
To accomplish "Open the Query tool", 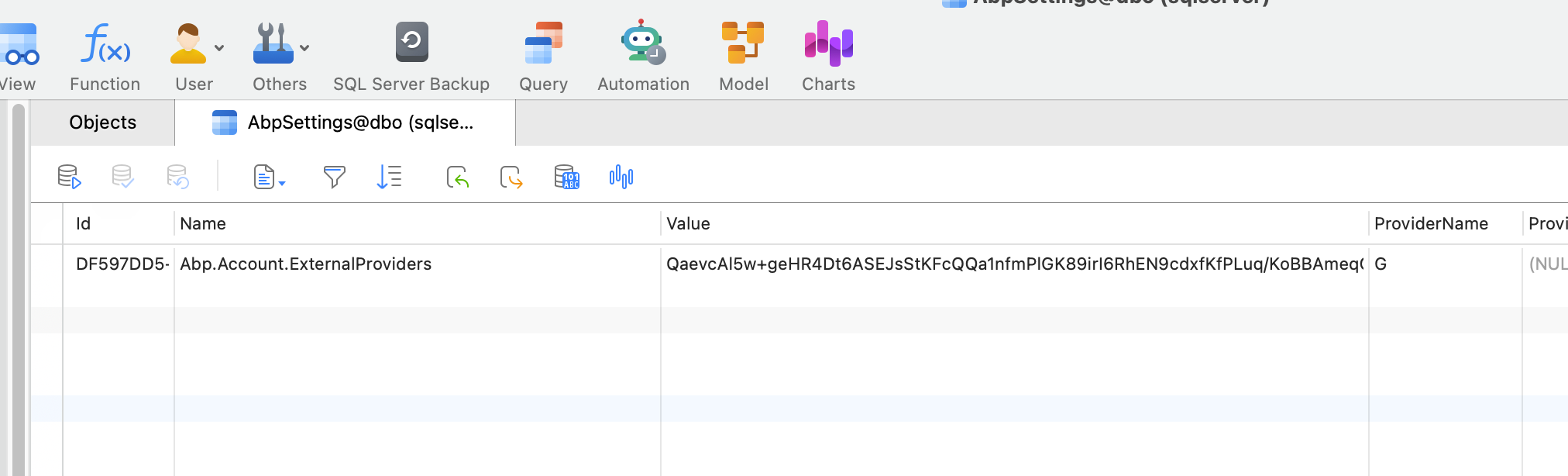I will pyautogui.click(x=543, y=43).
